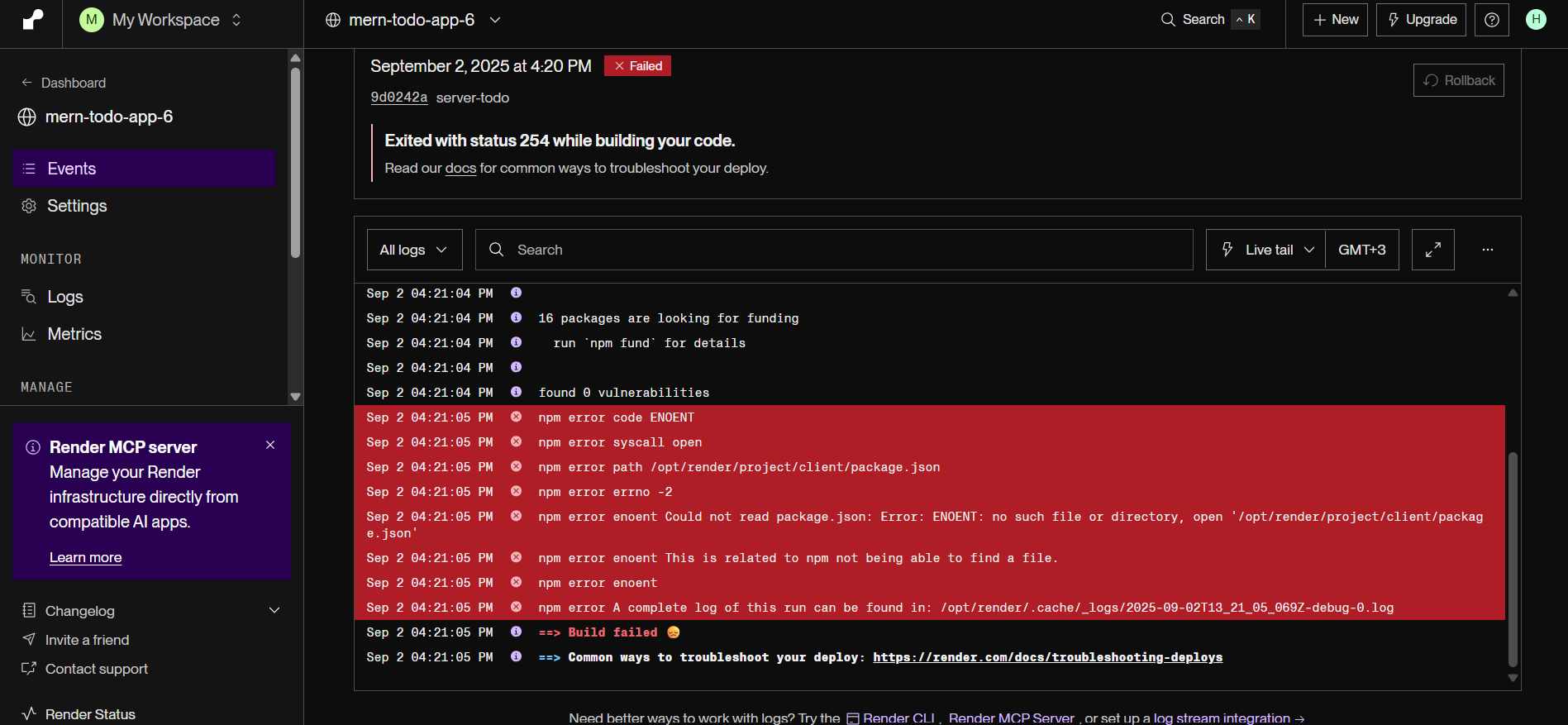The height and width of the screenshot is (725, 1568).
Task: Click info icon on '16 packages are looking' row
Action: point(516,317)
